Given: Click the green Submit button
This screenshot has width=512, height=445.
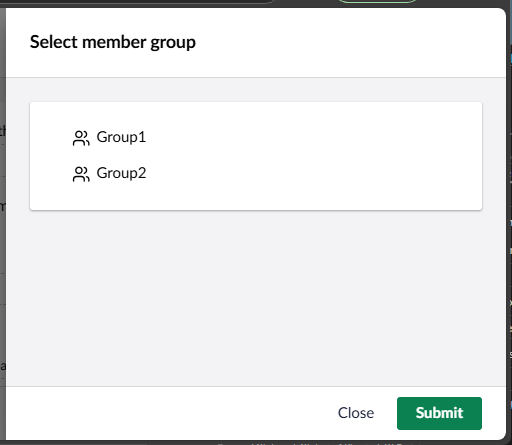Looking at the screenshot, I should pyautogui.click(x=439, y=413).
